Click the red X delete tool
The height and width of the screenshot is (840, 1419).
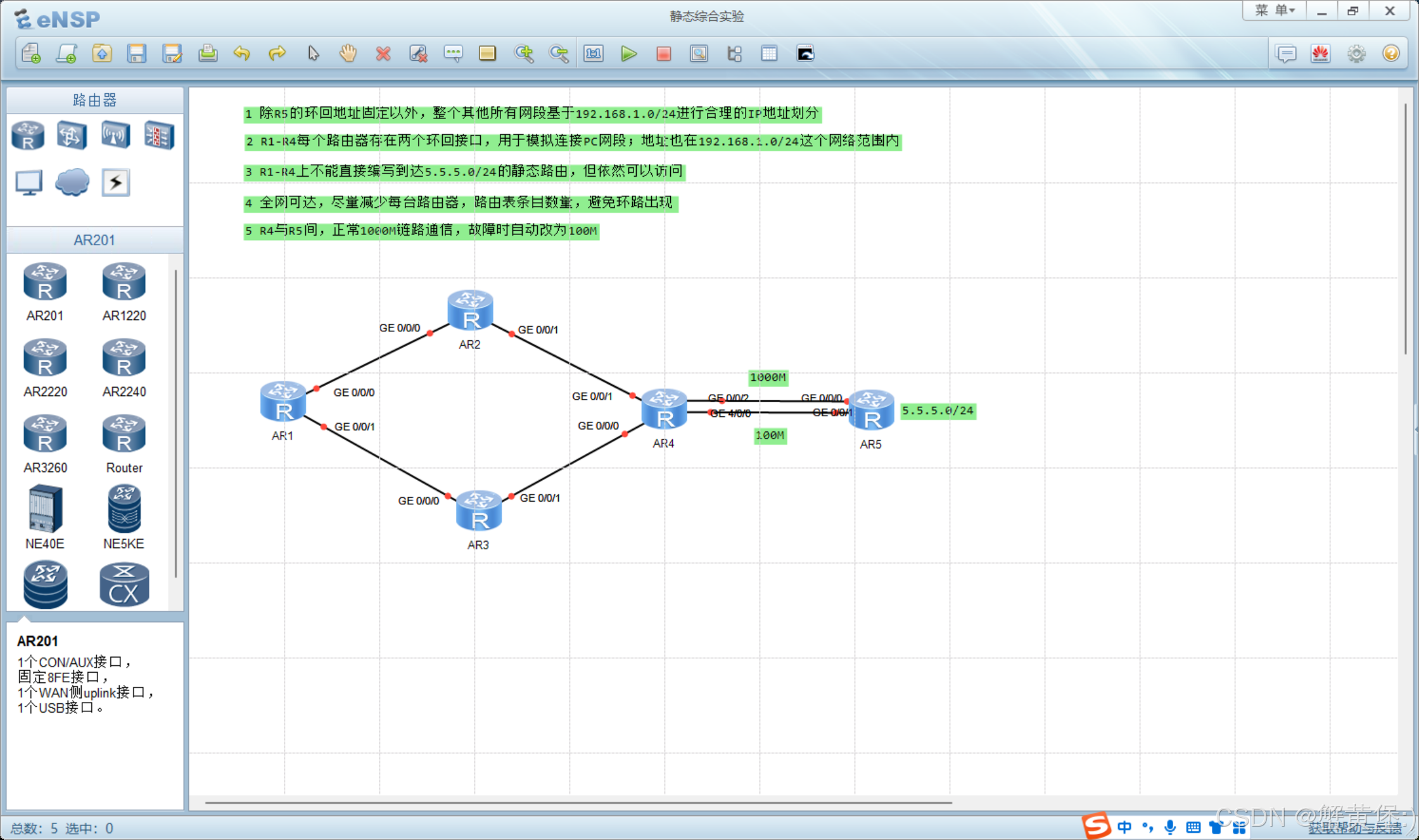tap(383, 53)
